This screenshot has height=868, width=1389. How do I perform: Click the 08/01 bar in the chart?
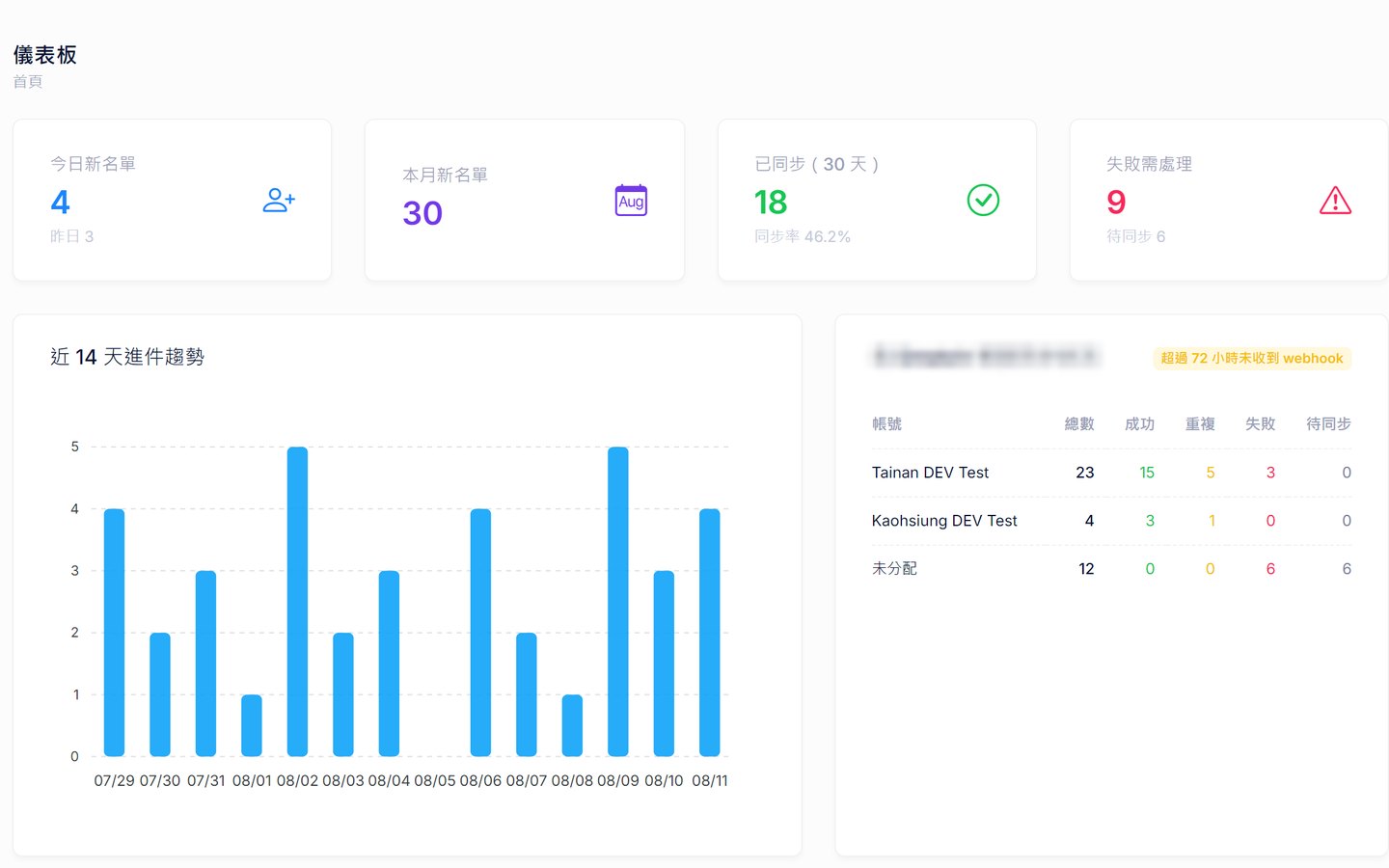(x=252, y=725)
